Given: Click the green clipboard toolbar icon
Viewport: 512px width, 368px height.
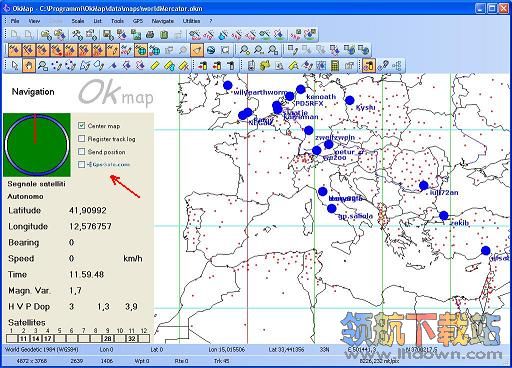Looking at the screenshot, I should click(x=164, y=35).
